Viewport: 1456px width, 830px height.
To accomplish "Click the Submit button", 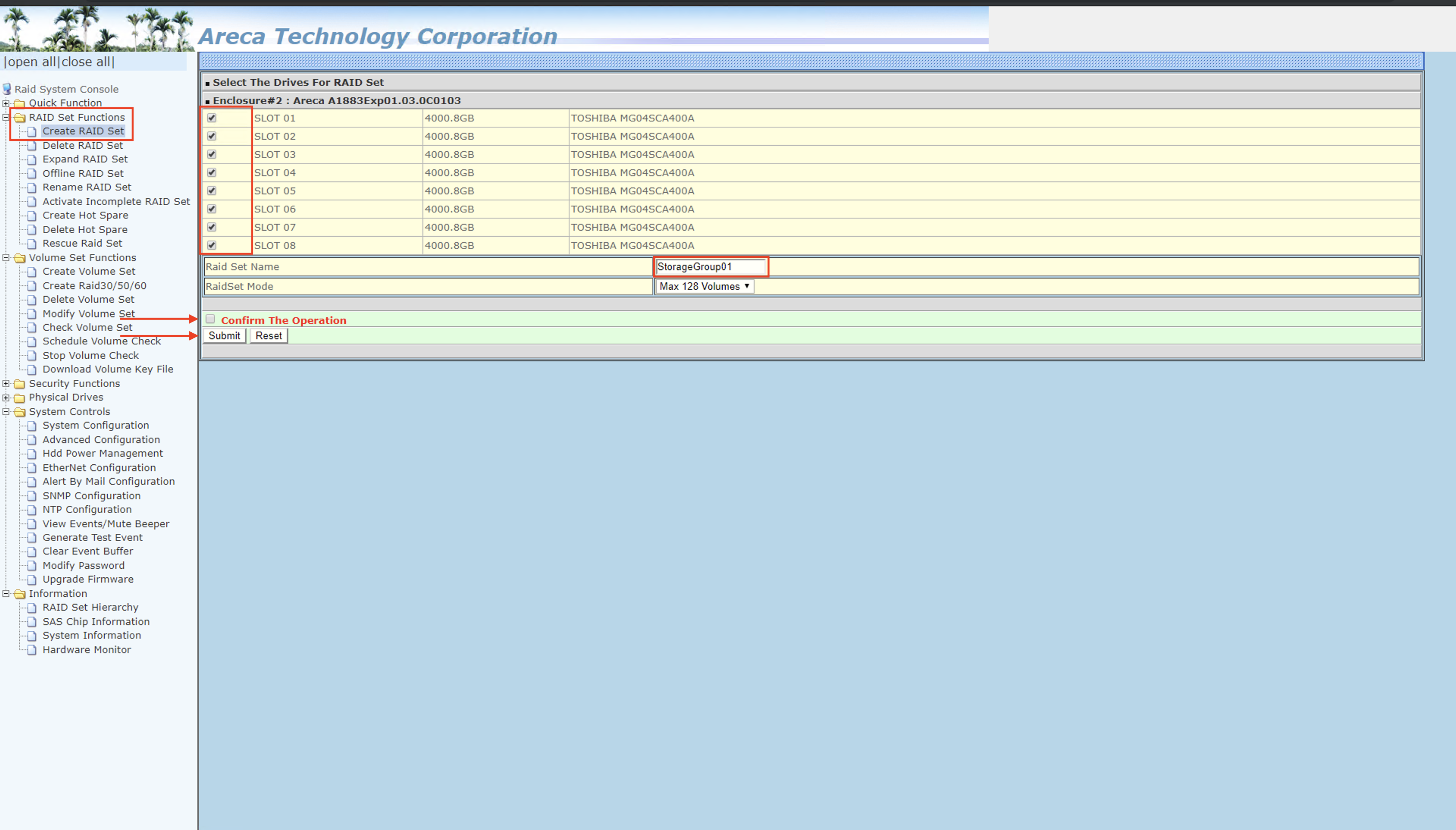I will coord(224,336).
